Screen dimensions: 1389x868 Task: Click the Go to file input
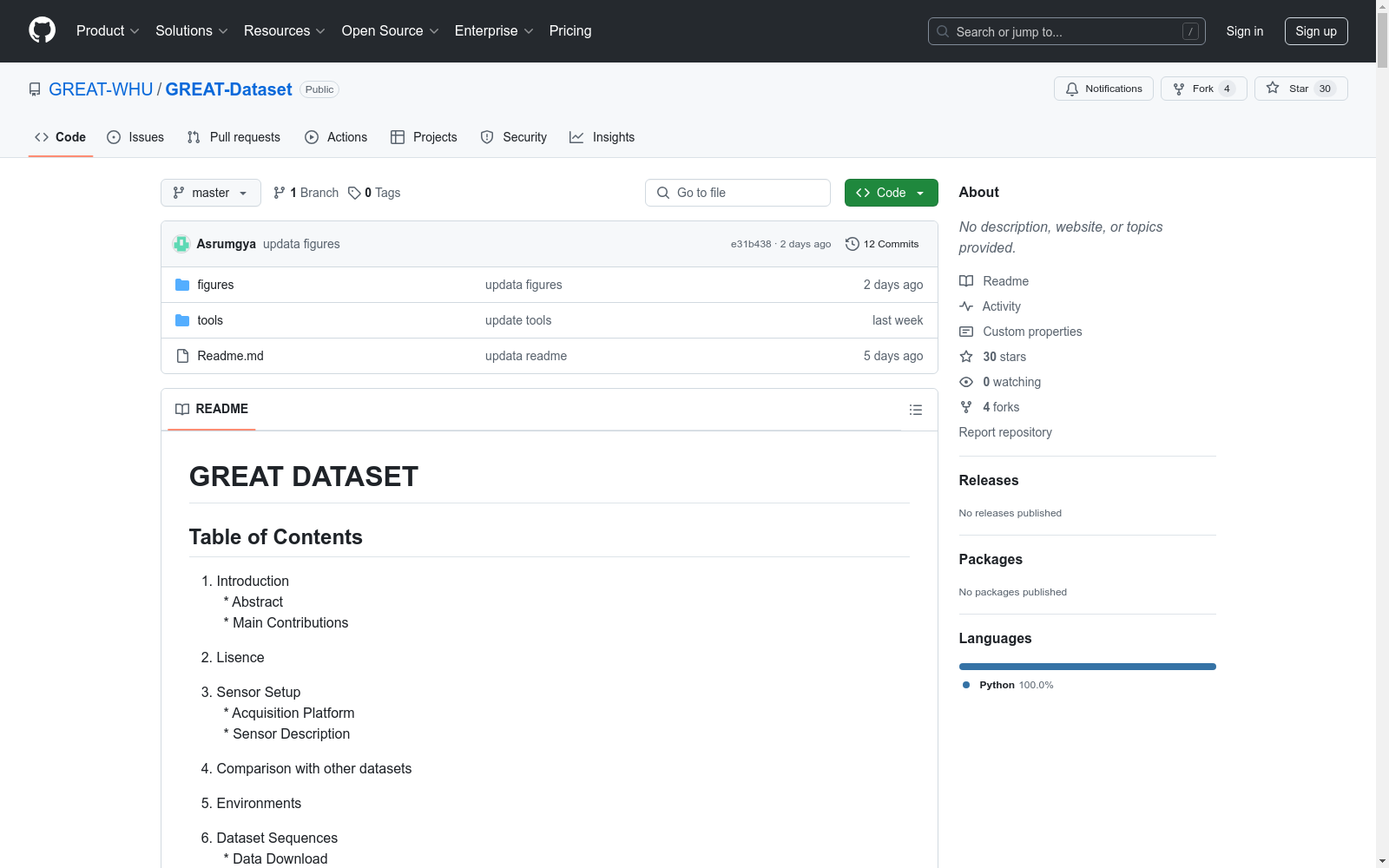coord(738,193)
